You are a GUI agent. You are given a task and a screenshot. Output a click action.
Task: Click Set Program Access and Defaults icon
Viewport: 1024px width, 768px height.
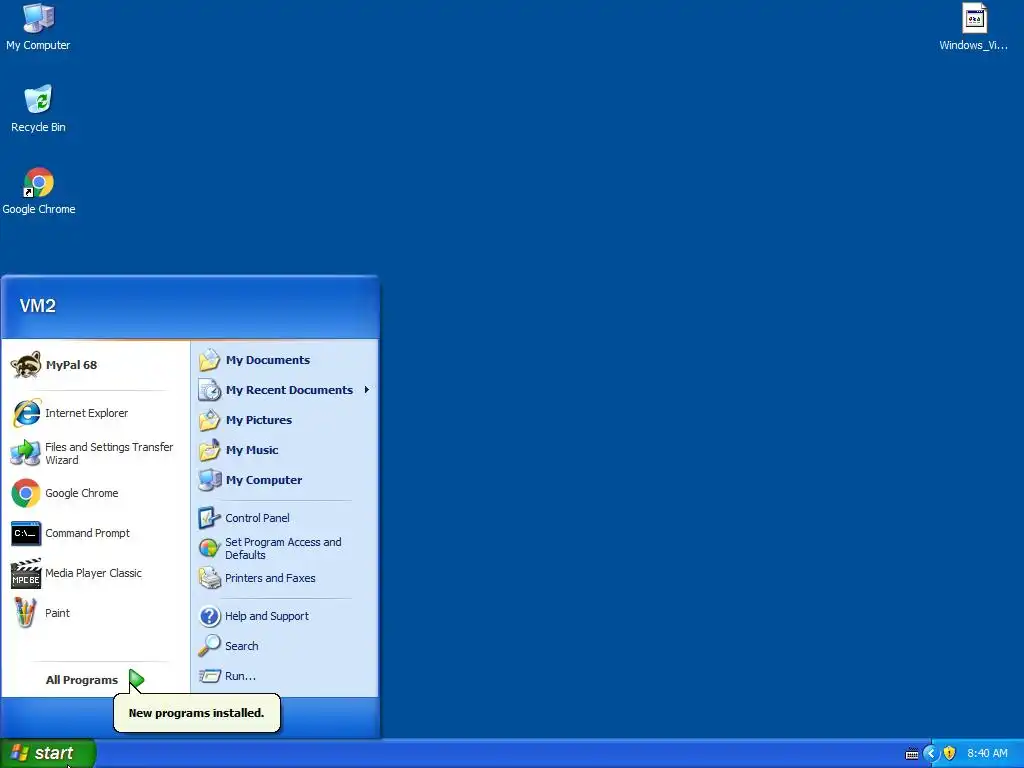(x=210, y=548)
